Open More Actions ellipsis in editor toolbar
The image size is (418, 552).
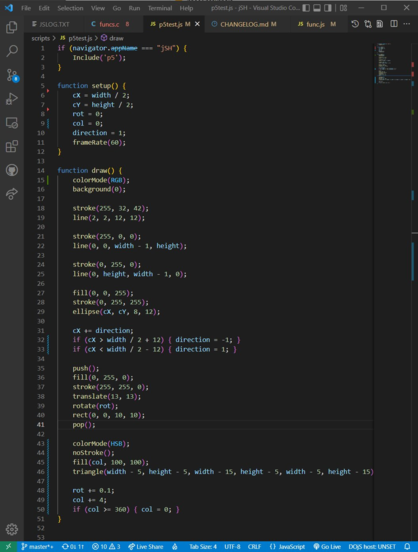[x=407, y=24]
